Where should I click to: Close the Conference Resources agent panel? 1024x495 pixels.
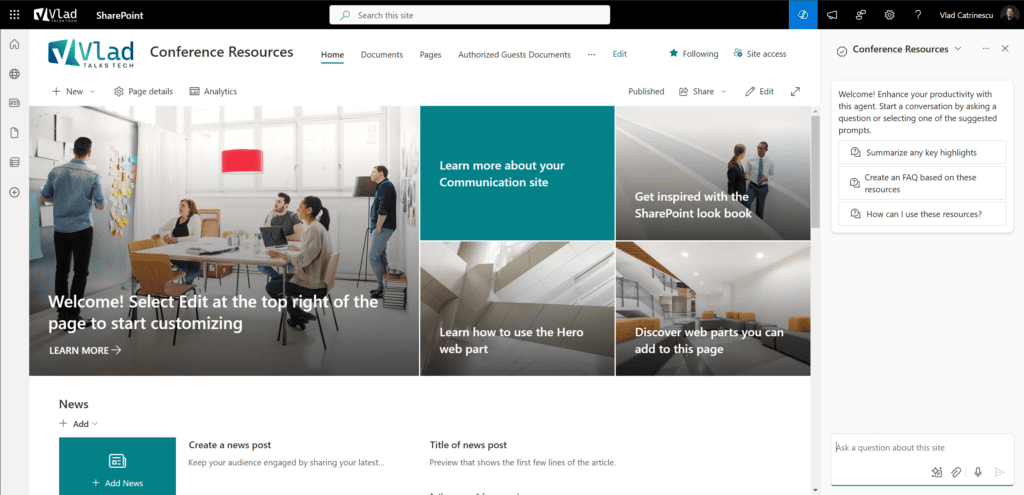coord(1005,49)
